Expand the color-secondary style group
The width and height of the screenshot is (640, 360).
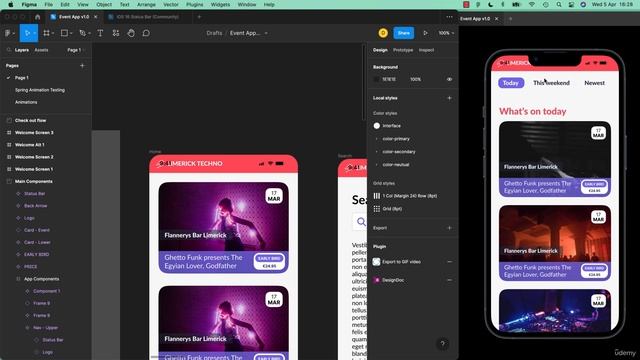[x=377, y=152]
